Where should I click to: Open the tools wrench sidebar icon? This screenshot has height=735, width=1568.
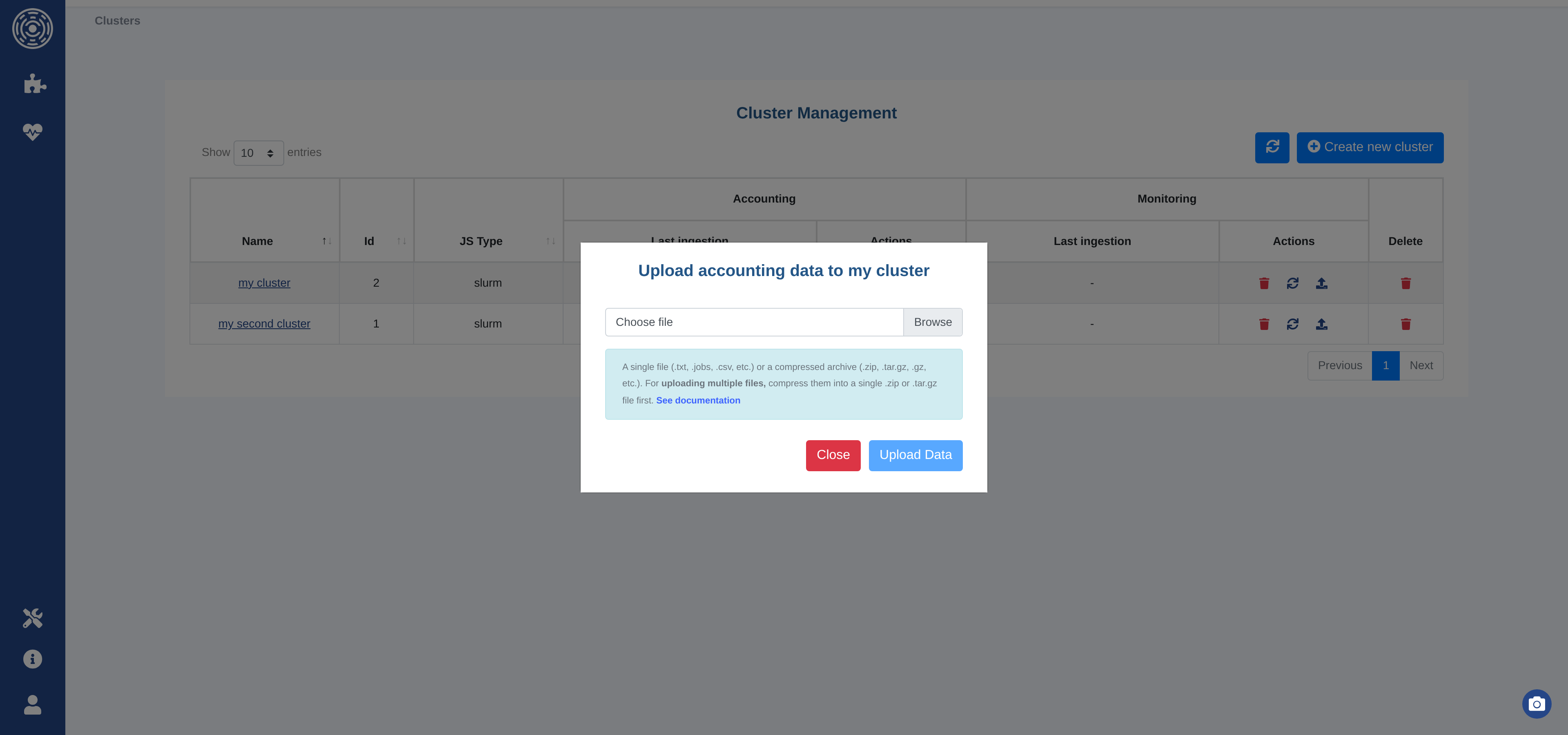(32, 617)
